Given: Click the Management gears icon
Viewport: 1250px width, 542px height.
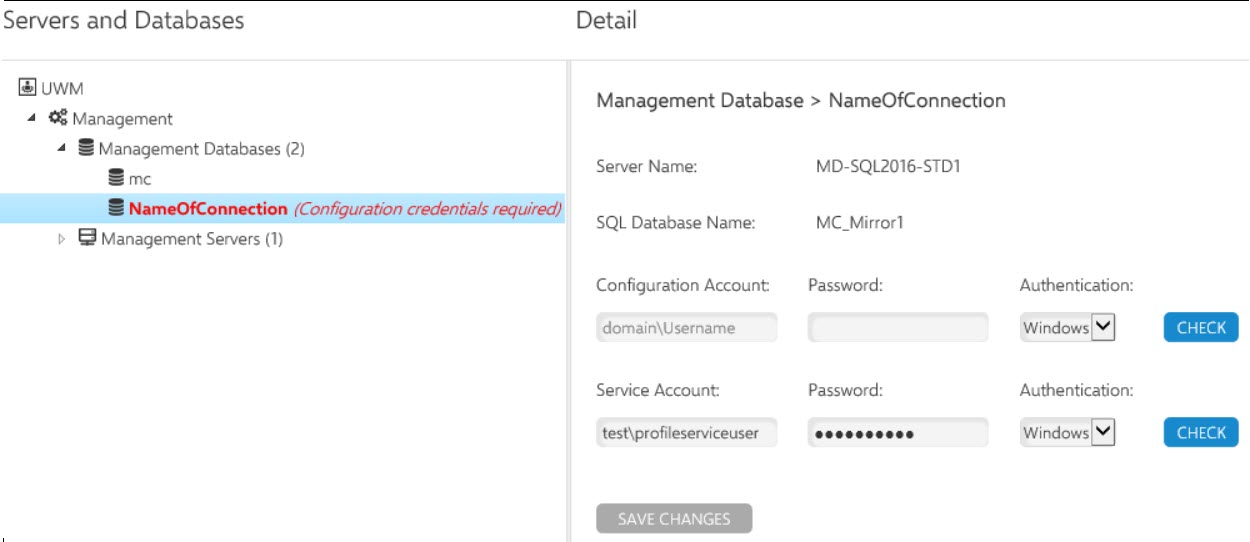Looking at the screenshot, I should pyautogui.click(x=59, y=119).
